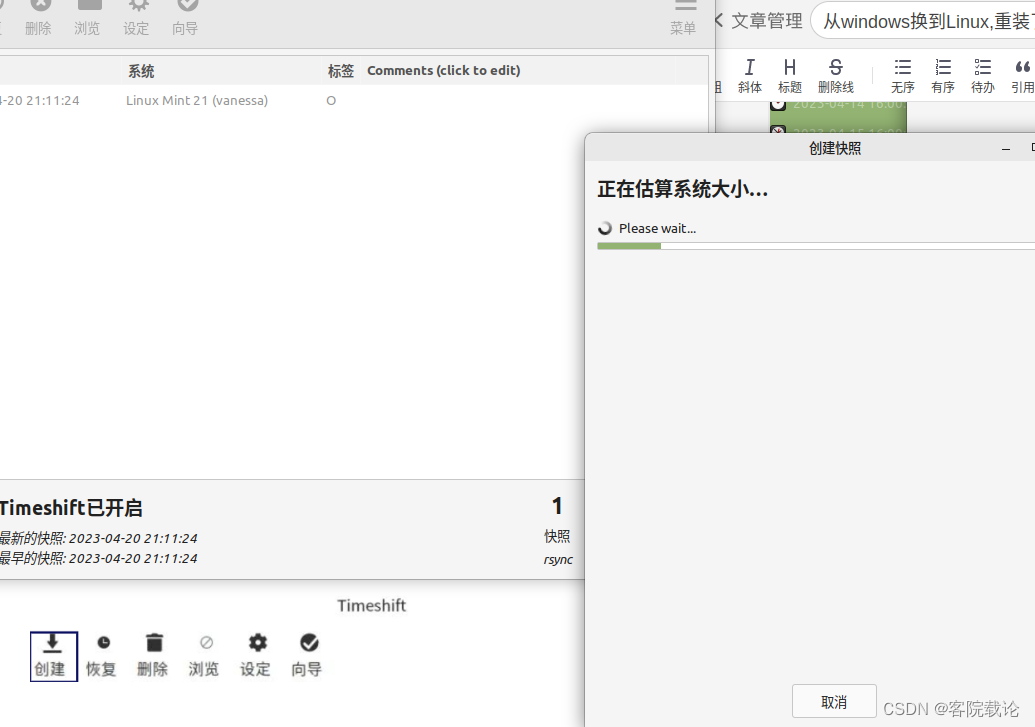The image size is (1035, 727).
Task: Click the Comments (click to edit) column header
Action: 444,71
